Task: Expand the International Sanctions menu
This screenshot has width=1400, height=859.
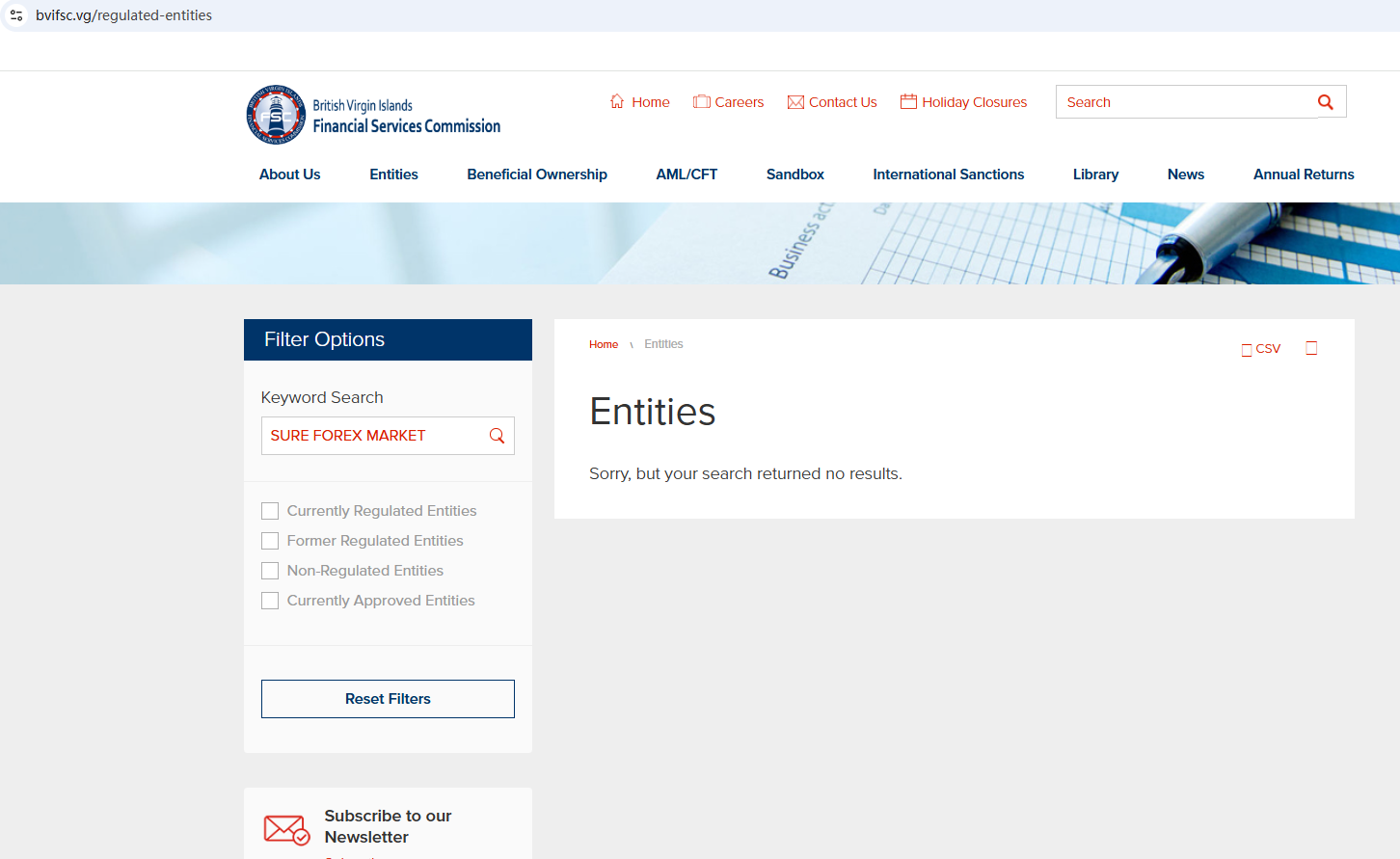Action: pos(948,174)
